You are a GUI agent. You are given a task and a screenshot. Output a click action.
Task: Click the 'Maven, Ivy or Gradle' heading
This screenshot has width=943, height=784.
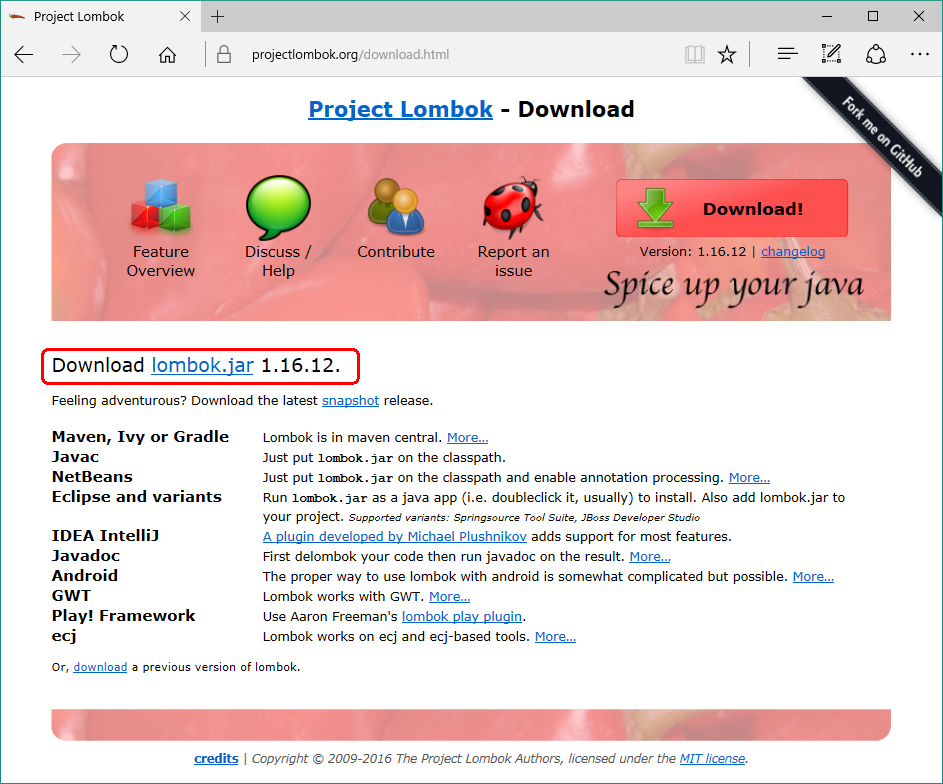tap(140, 436)
